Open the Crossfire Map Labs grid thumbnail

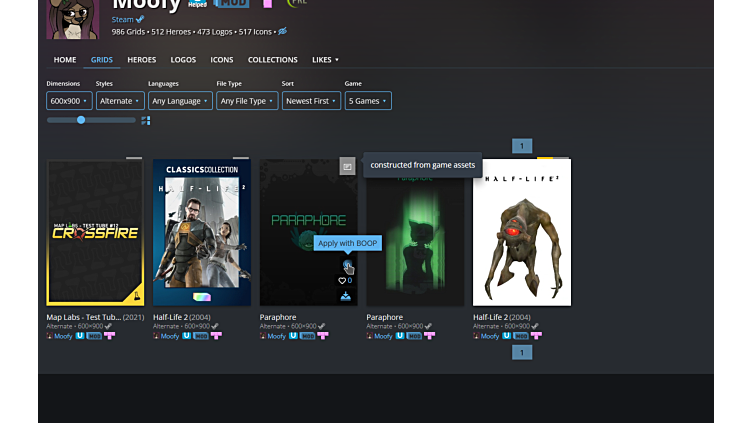pos(95,232)
